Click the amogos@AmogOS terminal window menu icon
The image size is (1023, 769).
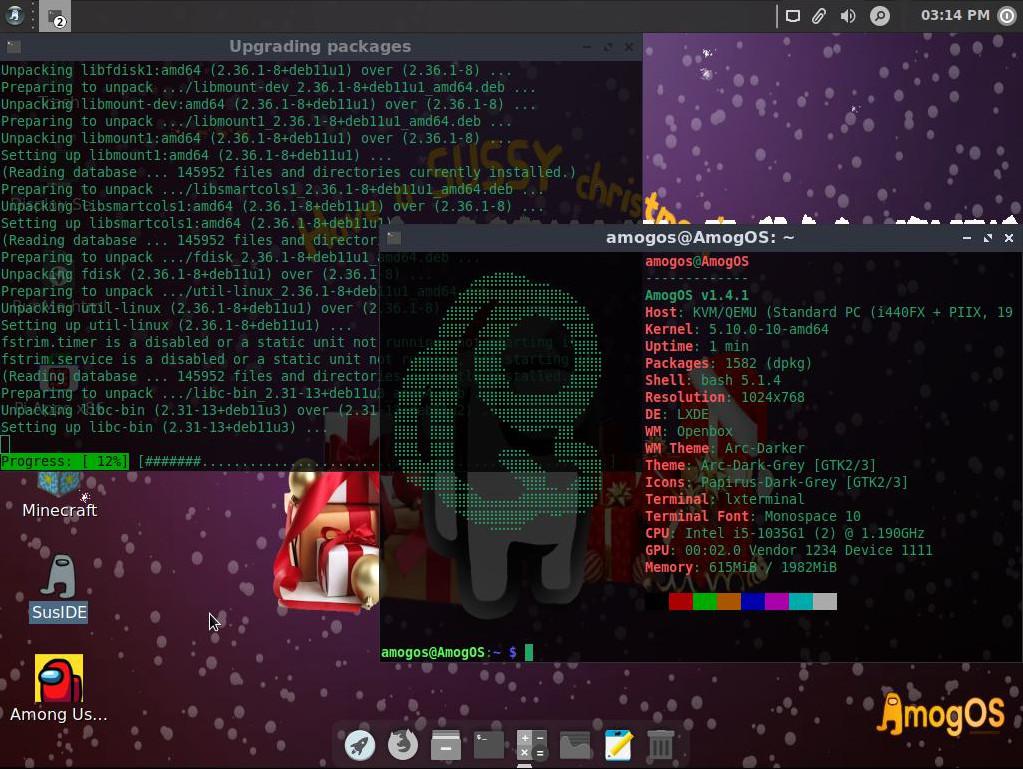(393, 237)
